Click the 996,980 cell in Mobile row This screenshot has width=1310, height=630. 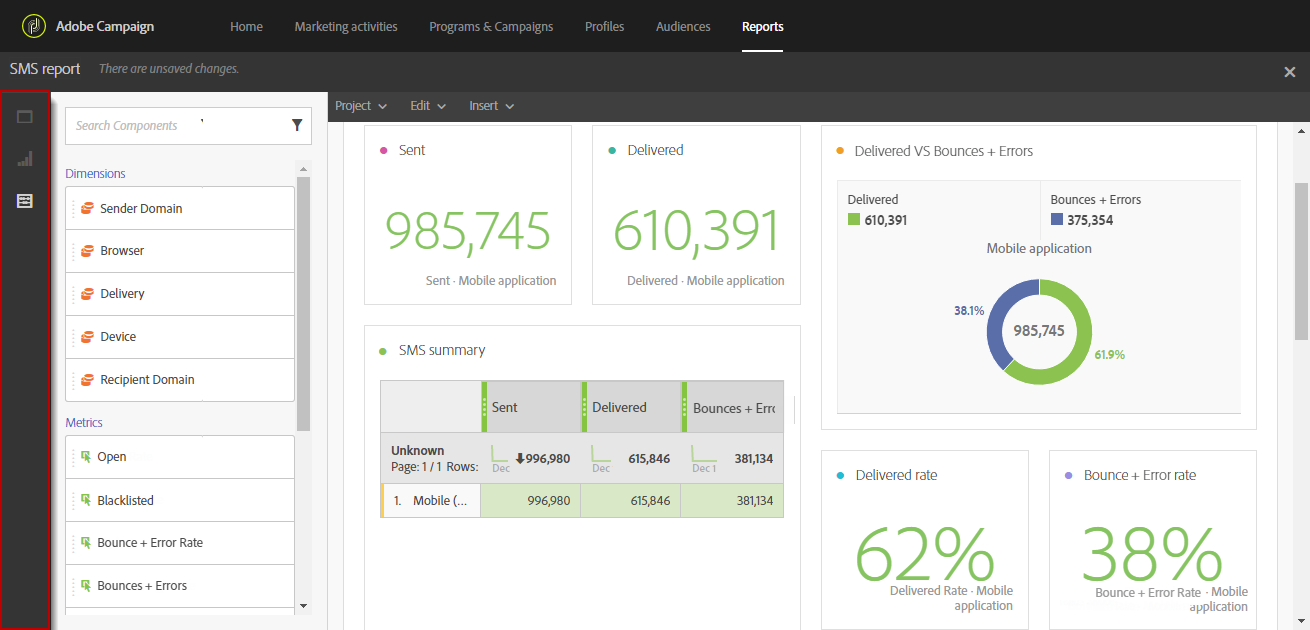coord(531,501)
